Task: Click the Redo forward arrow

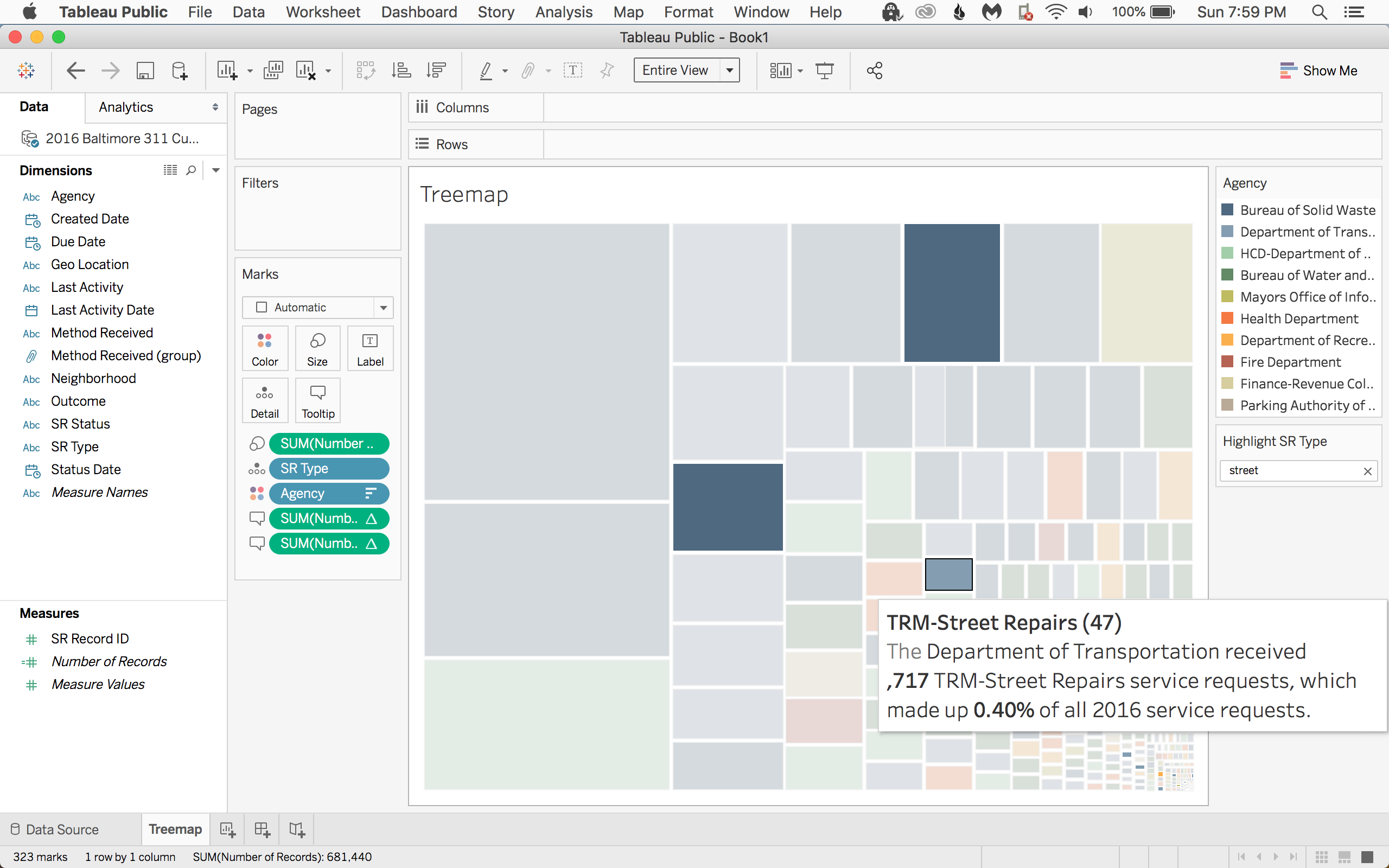Action: 110,71
